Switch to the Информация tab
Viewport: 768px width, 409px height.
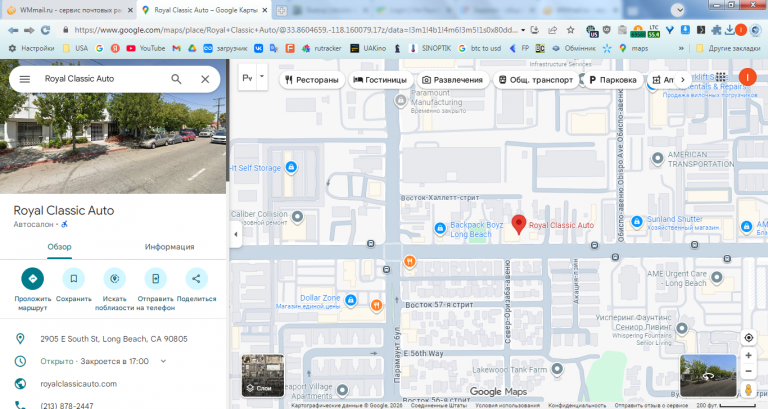click(x=169, y=247)
